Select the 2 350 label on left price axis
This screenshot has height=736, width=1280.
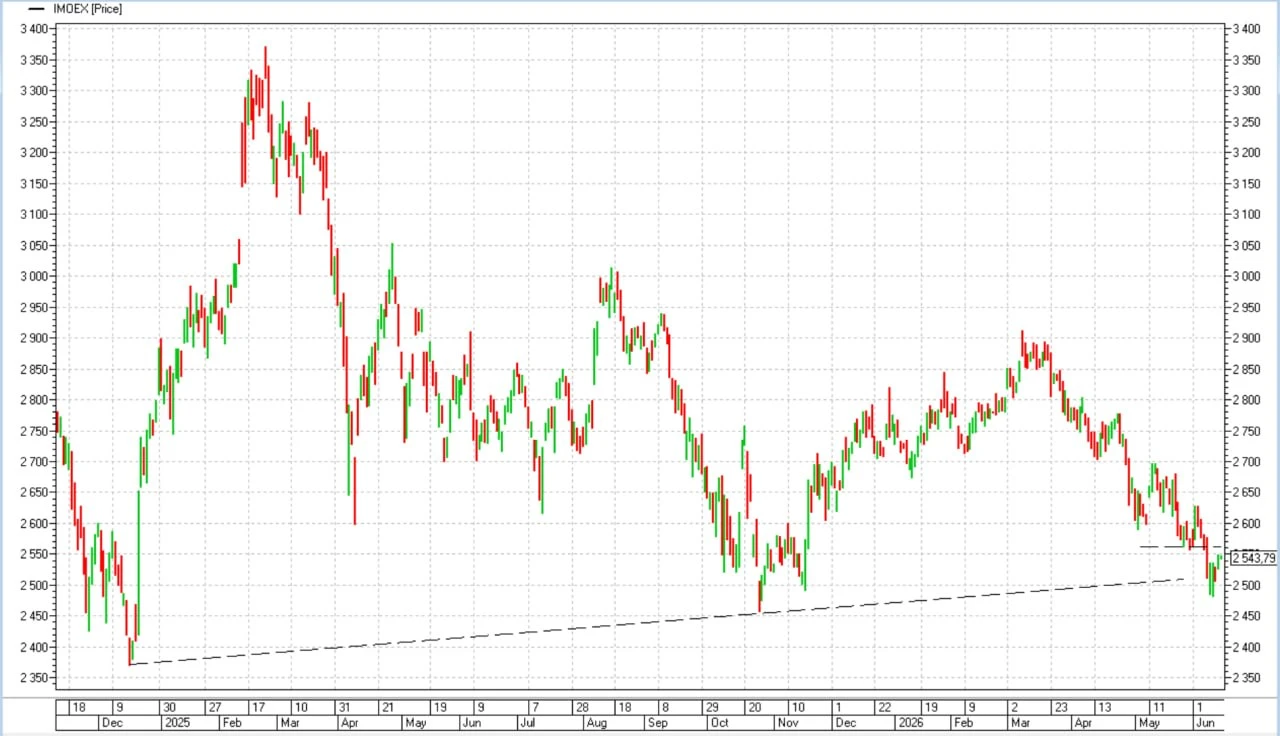(x=34, y=678)
